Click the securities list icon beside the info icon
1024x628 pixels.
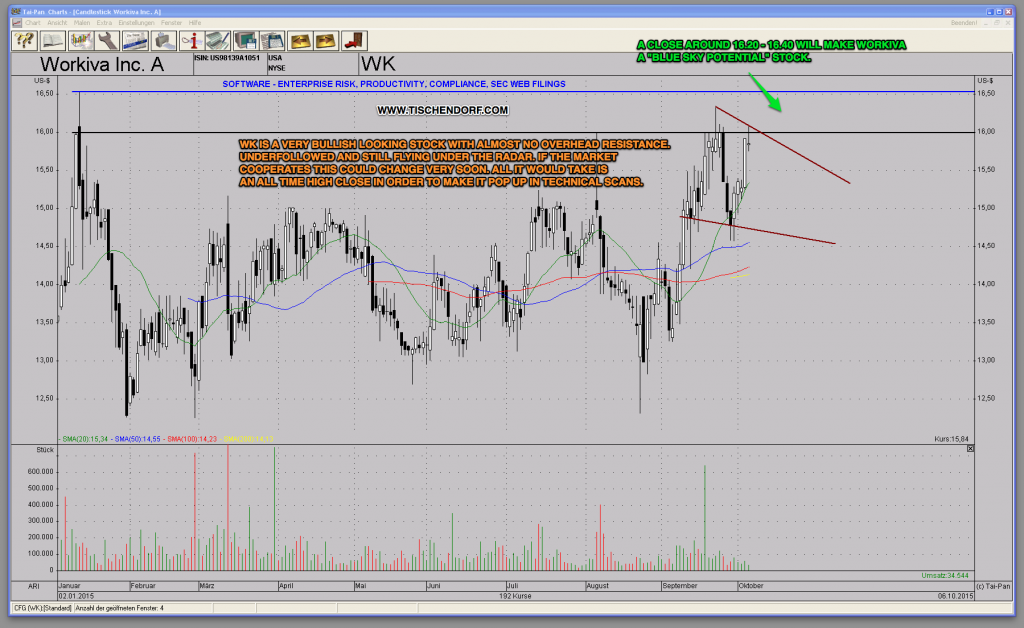click(217, 40)
